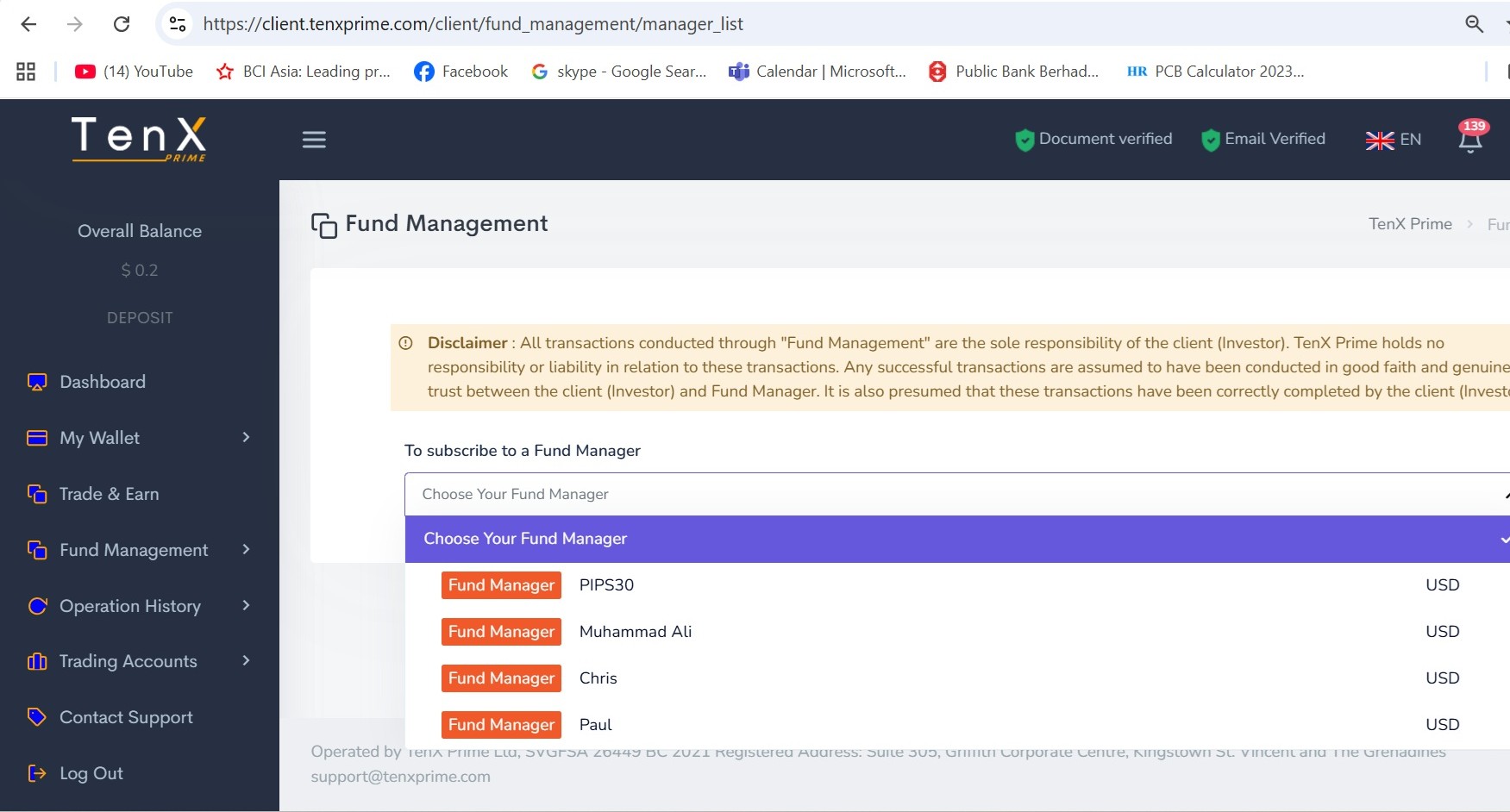This screenshot has height=812, width=1510.
Task: Open the EN language selector
Action: click(x=1393, y=140)
